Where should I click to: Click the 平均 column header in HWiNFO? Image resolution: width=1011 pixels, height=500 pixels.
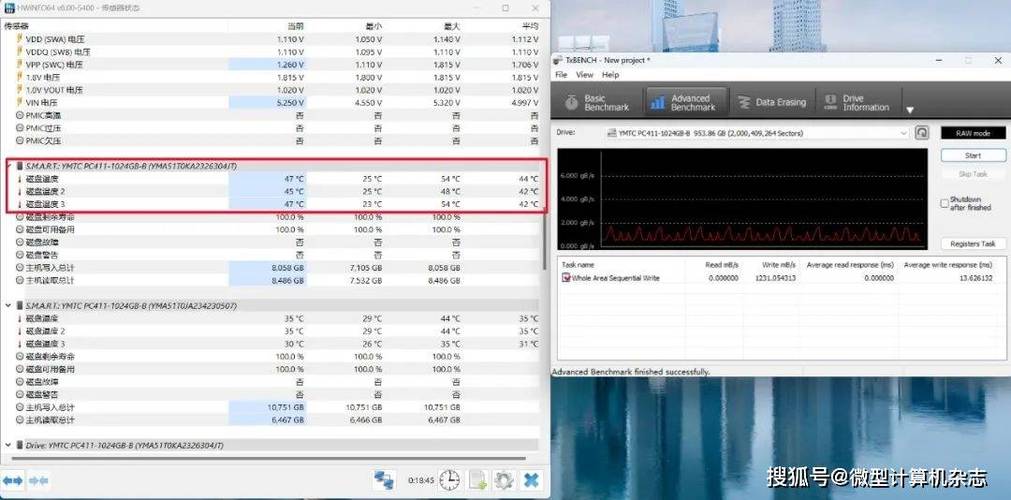530,26
